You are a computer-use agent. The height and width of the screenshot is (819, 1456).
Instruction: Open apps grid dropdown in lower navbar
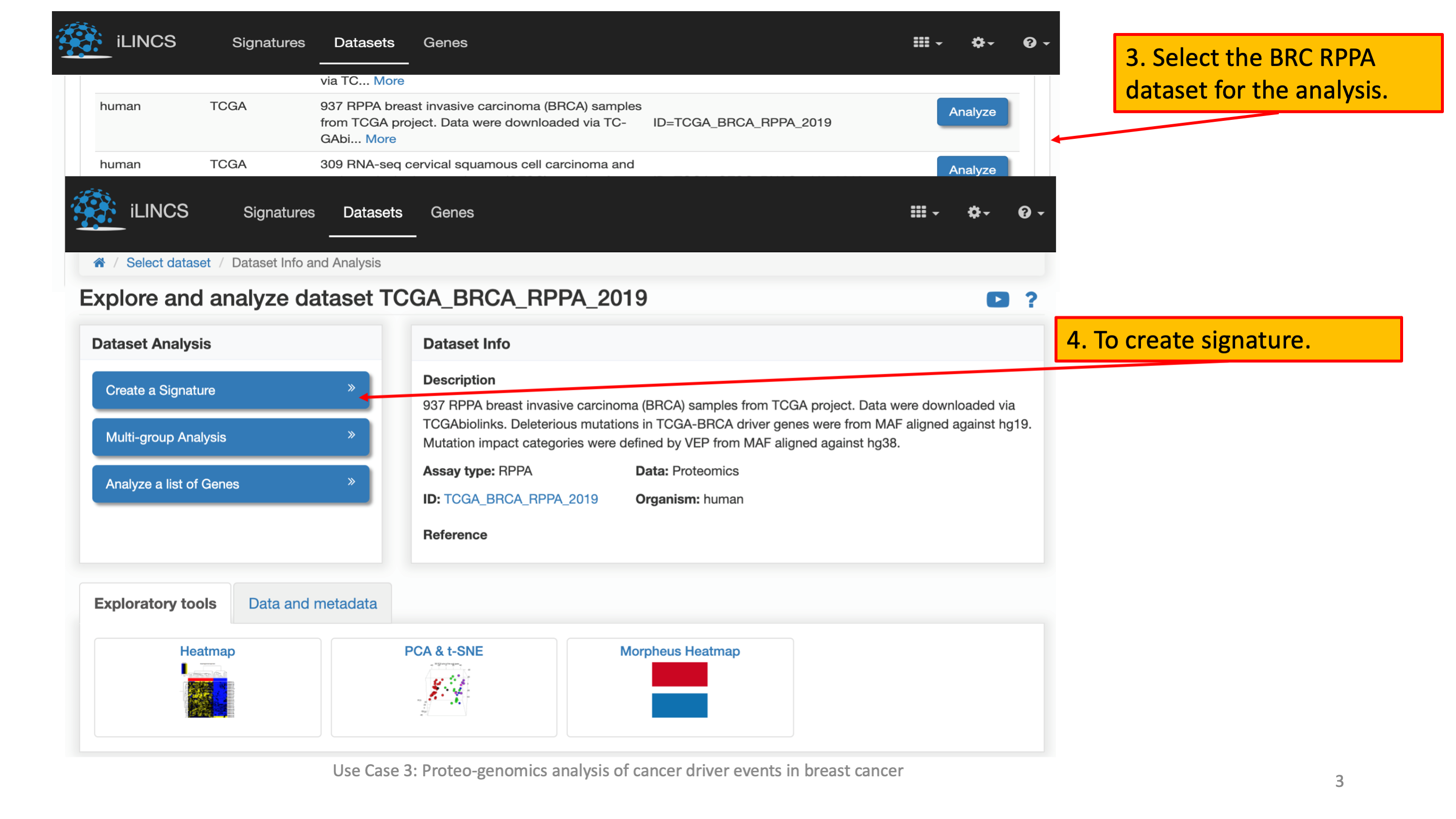point(924,212)
